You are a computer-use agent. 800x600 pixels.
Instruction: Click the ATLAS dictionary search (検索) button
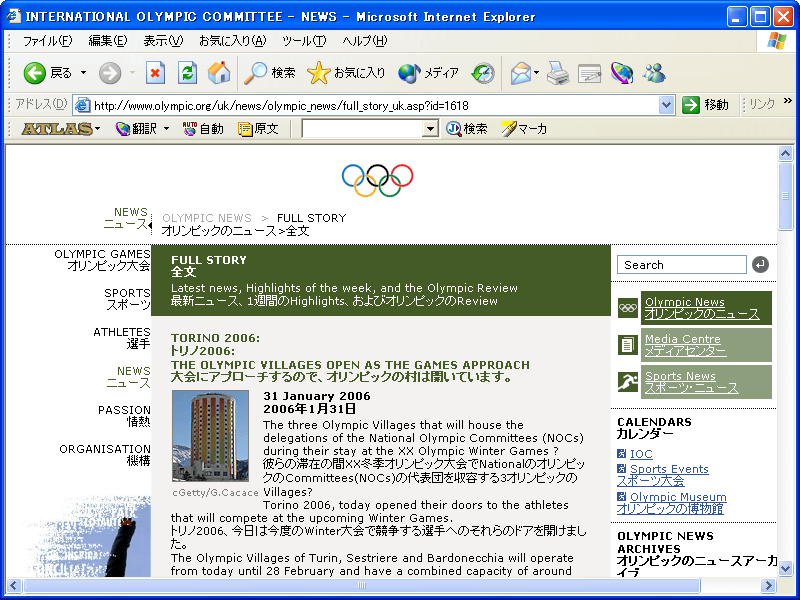pos(466,129)
